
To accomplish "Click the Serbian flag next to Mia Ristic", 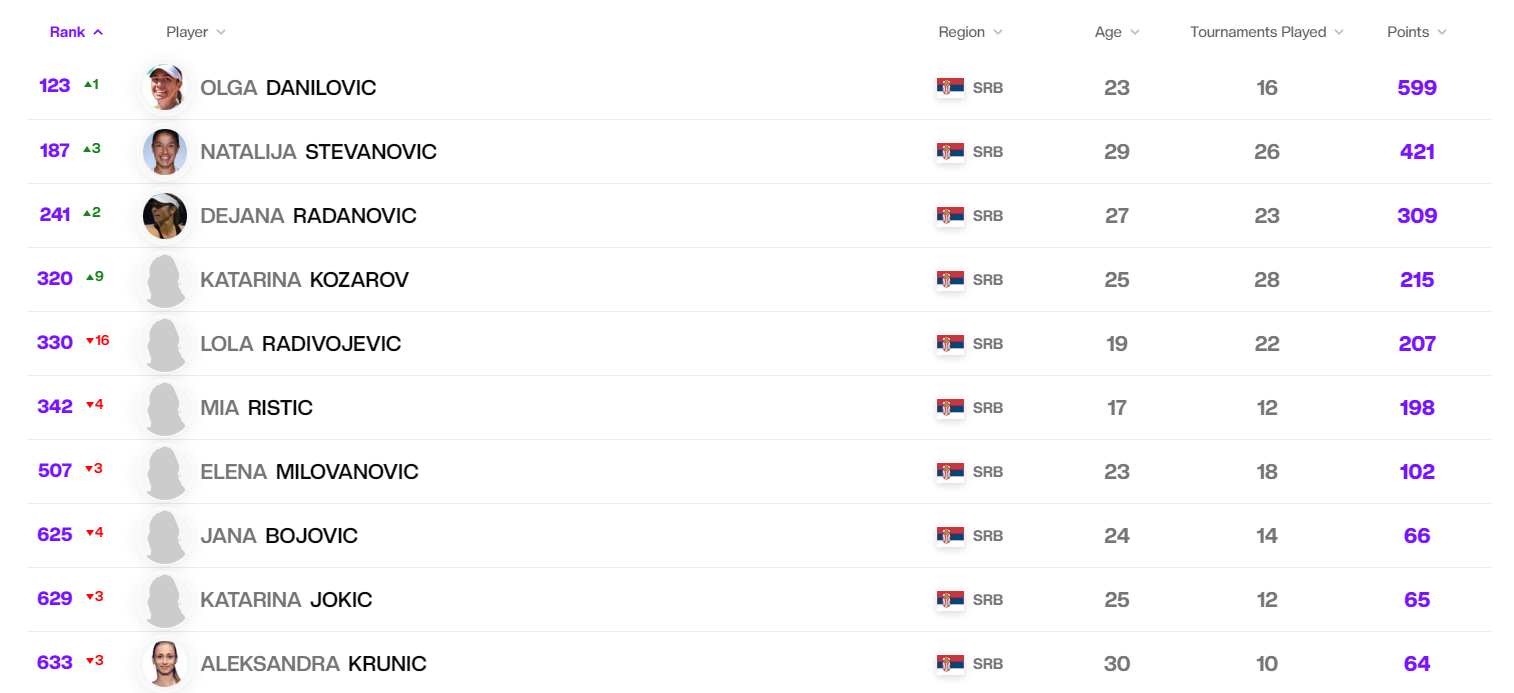I will (950, 408).
